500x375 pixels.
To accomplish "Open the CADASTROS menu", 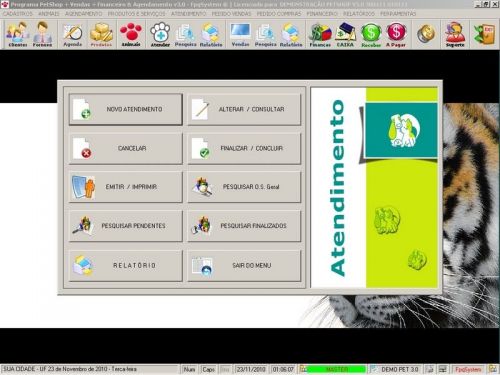I will pyautogui.click(x=18, y=14).
